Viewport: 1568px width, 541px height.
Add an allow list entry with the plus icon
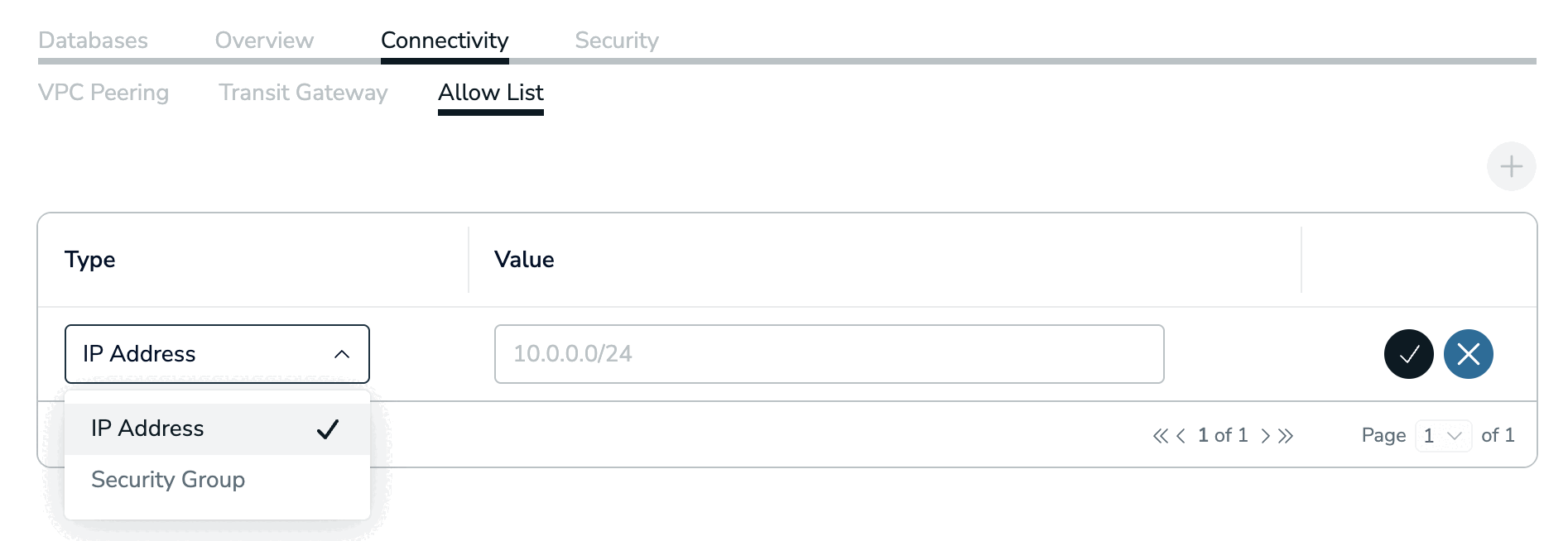click(x=1511, y=166)
